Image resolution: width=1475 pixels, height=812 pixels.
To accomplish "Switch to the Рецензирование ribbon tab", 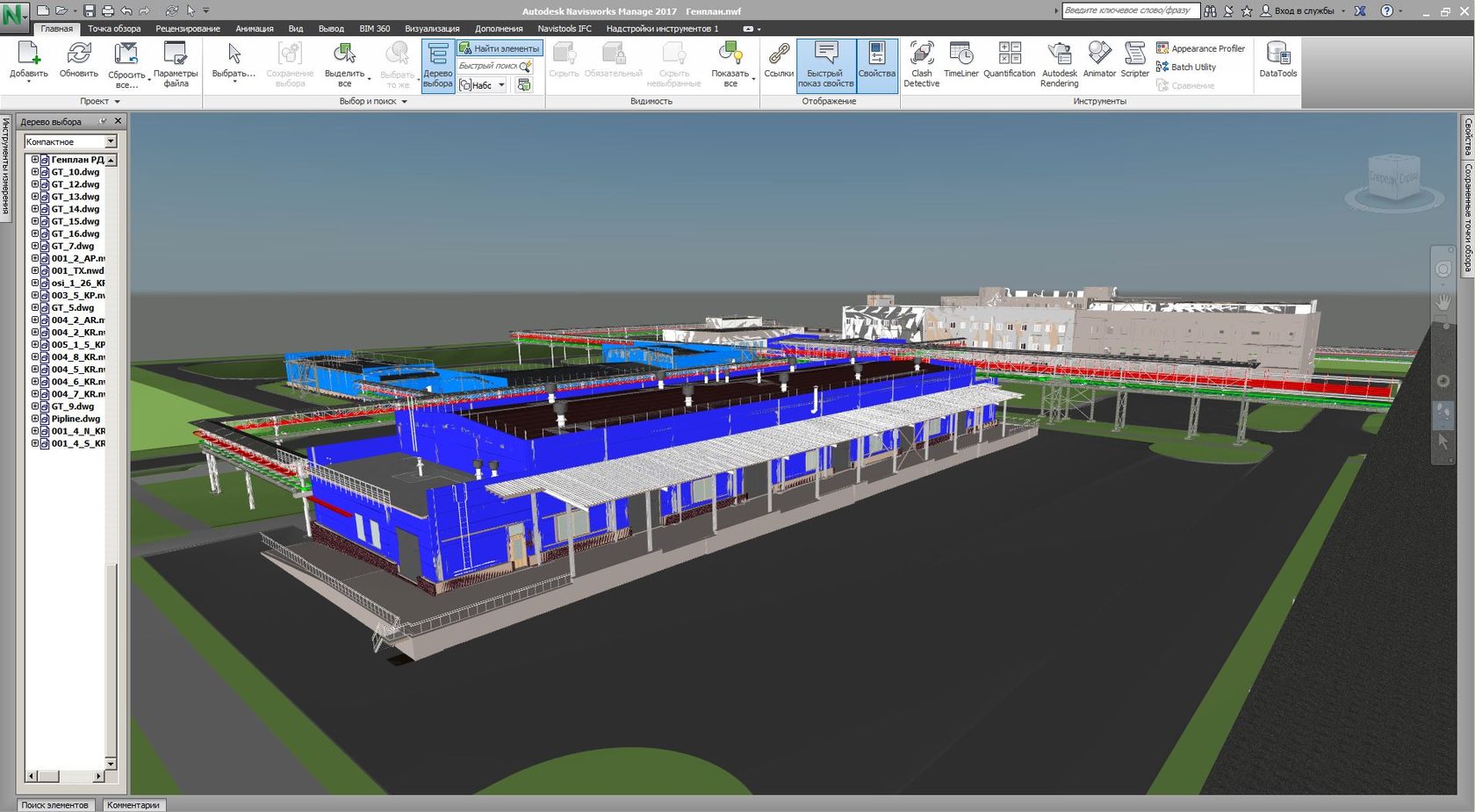I will pyautogui.click(x=188, y=29).
